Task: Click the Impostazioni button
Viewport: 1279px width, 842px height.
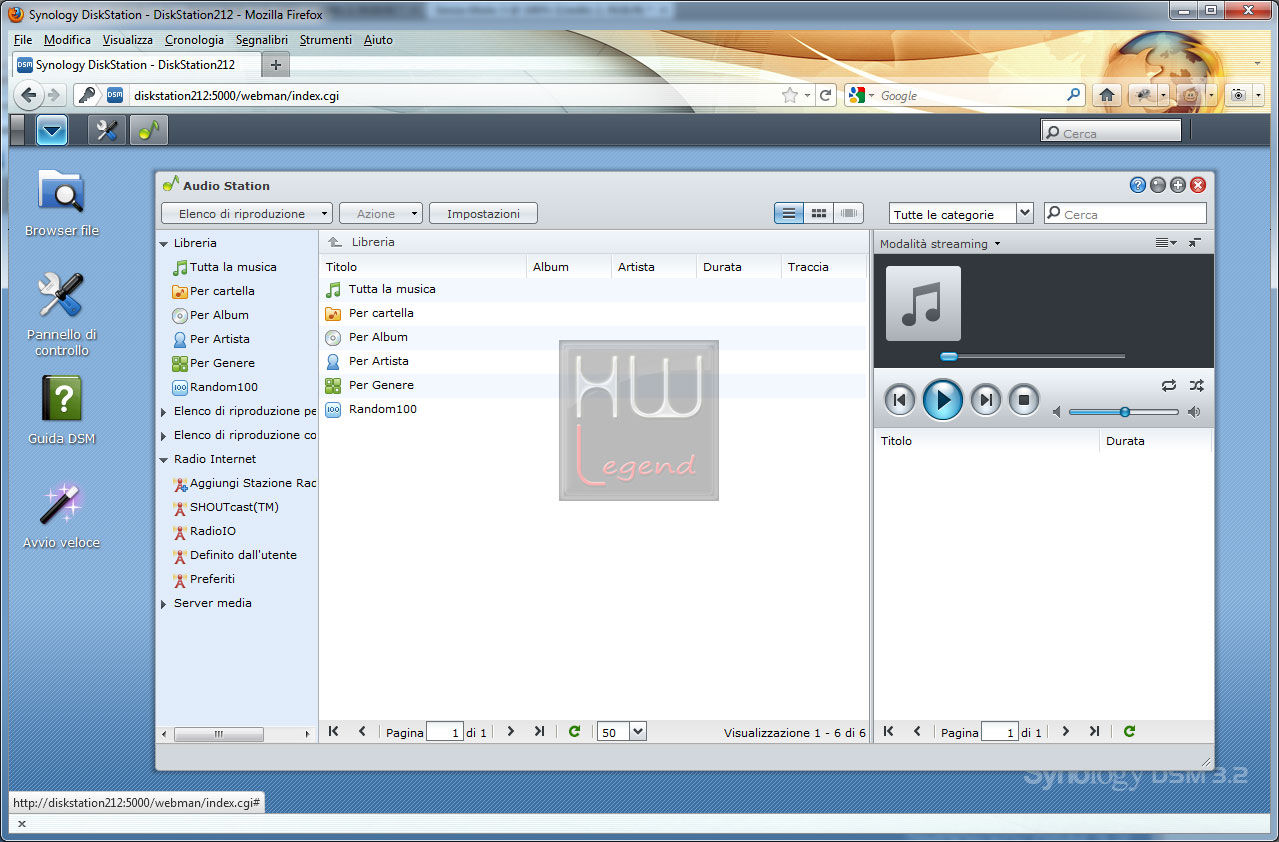Action: pos(483,213)
